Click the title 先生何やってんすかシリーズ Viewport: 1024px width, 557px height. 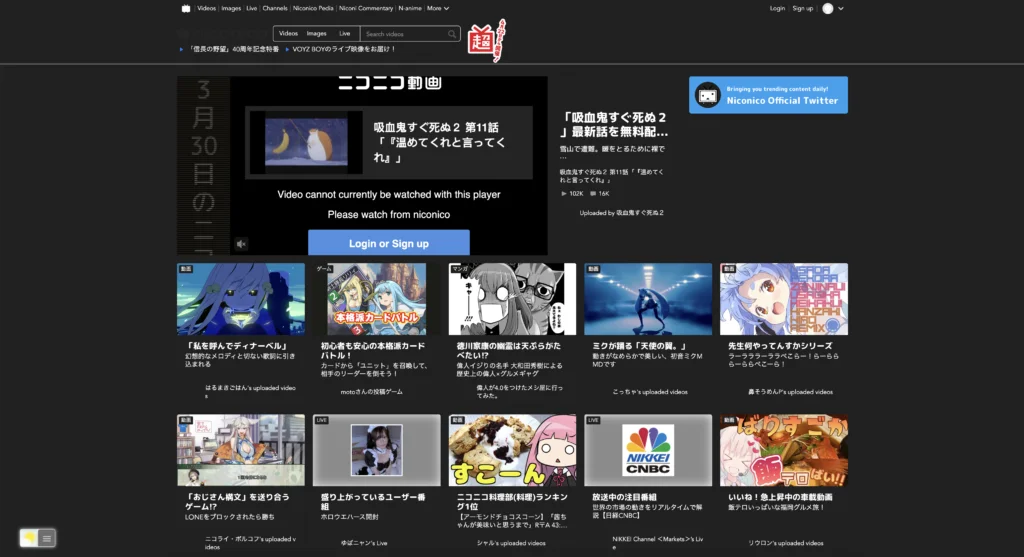780,346
